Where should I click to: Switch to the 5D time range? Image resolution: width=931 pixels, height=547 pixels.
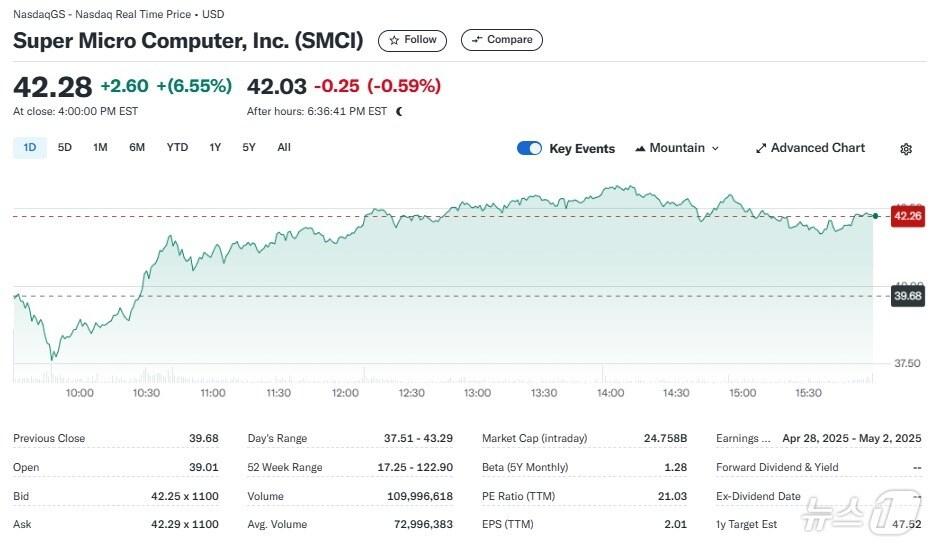point(65,148)
